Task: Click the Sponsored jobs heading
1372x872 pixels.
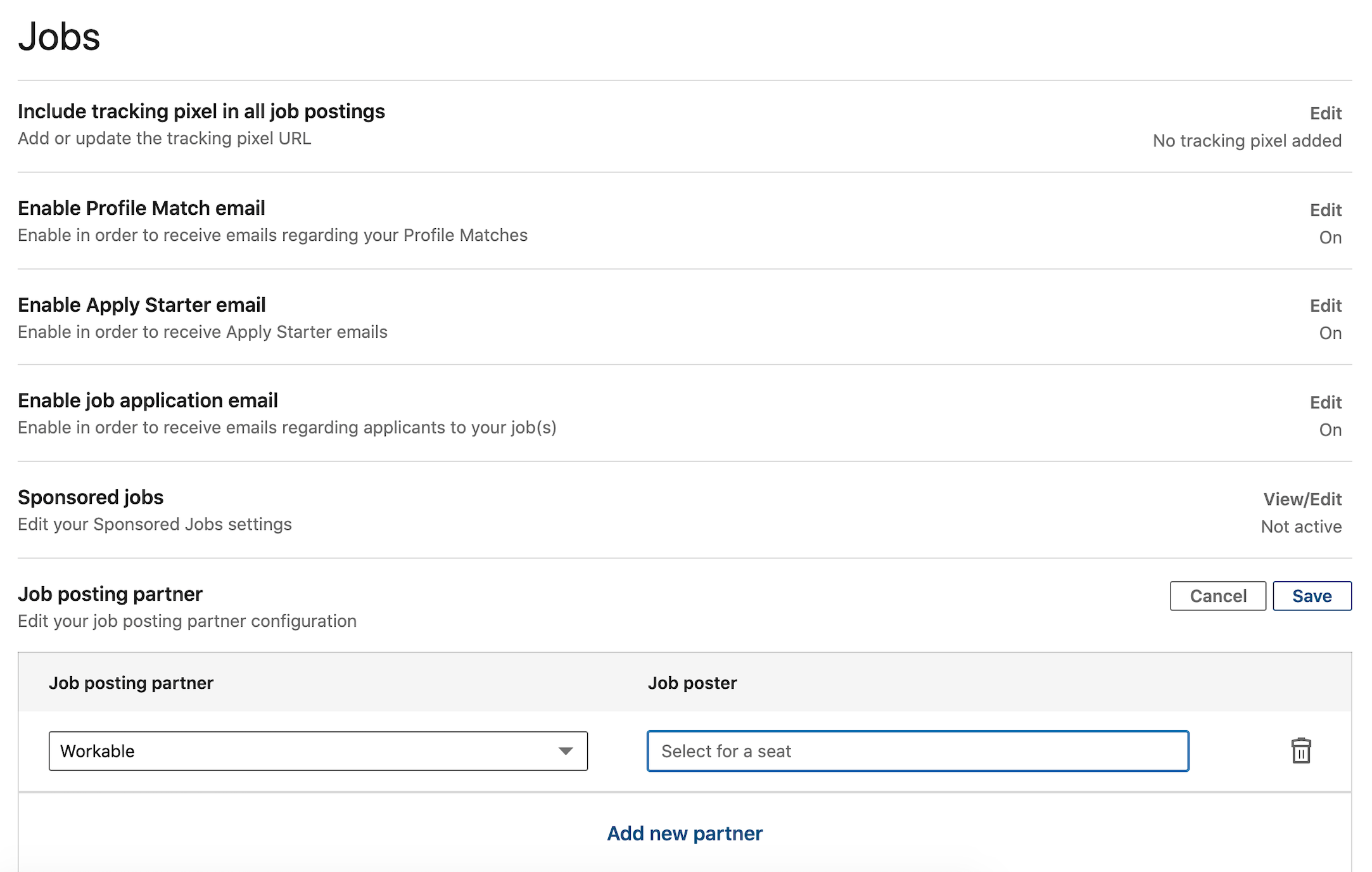Action: click(91, 498)
